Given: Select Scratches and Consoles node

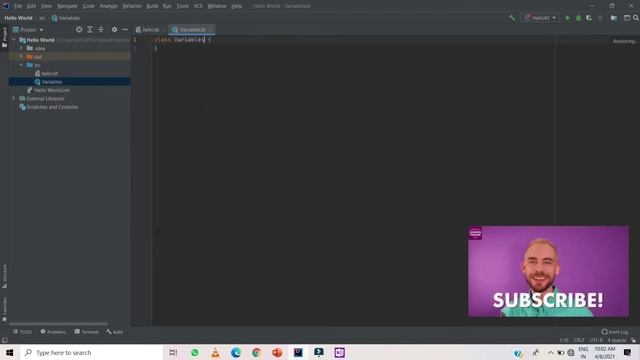Looking at the screenshot, I should point(52,107).
